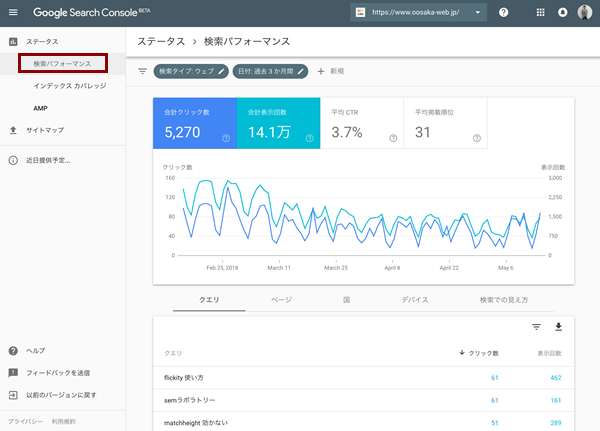
Task: Open the notifications bell
Action: pos(562,12)
